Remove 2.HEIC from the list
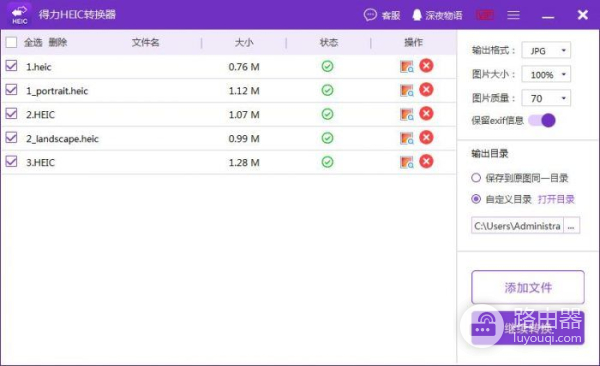This screenshot has width=600, height=366. [x=426, y=114]
